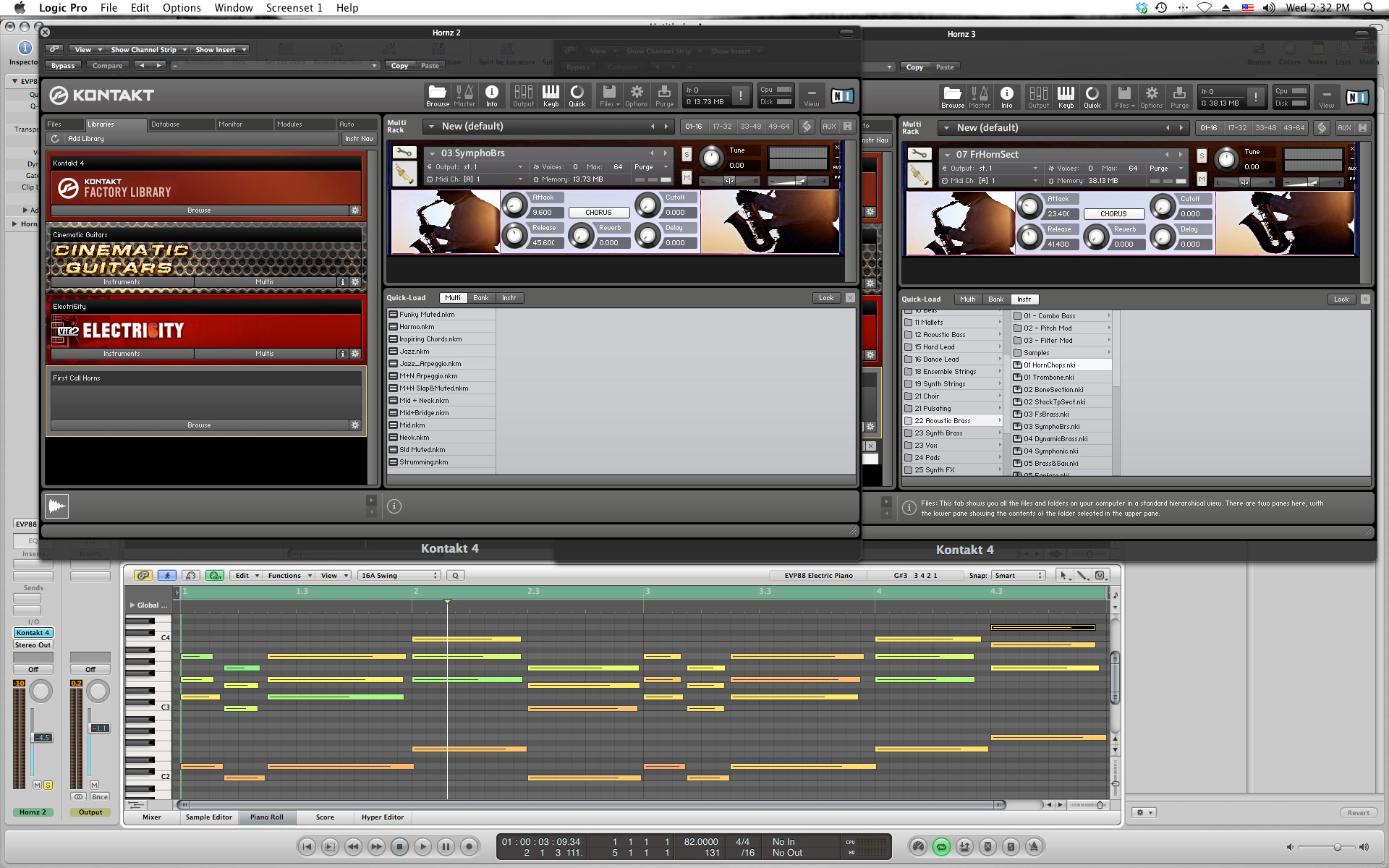The width and height of the screenshot is (1389, 868).
Task: Open Logic Pro Options menu
Action: 182,8
